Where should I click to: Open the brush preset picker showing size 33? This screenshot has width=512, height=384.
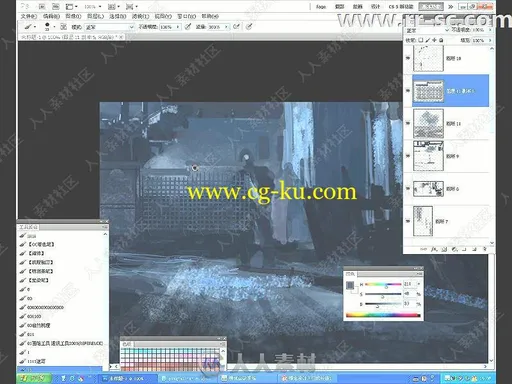(x=49, y=27)
